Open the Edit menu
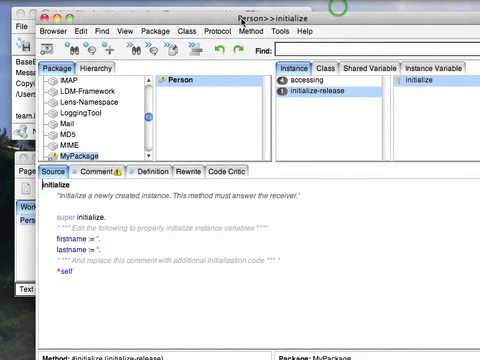This screenshot has height=360, width=480. 81,31
